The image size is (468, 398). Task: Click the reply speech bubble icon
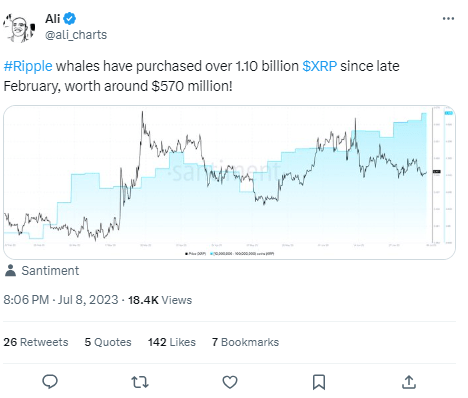point(50,382)
